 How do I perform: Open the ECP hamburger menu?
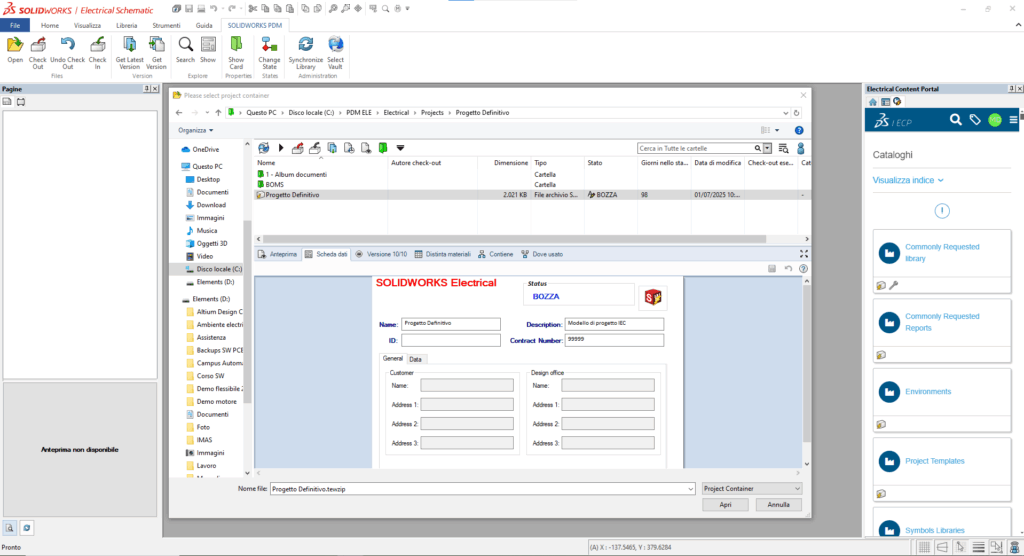[x=1013, y=120]
